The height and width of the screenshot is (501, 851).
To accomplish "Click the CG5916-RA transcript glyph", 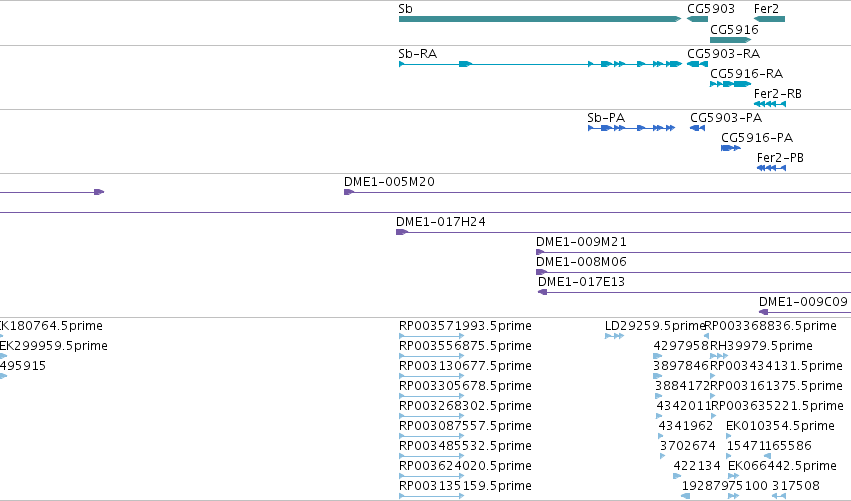I will (731, 84).
